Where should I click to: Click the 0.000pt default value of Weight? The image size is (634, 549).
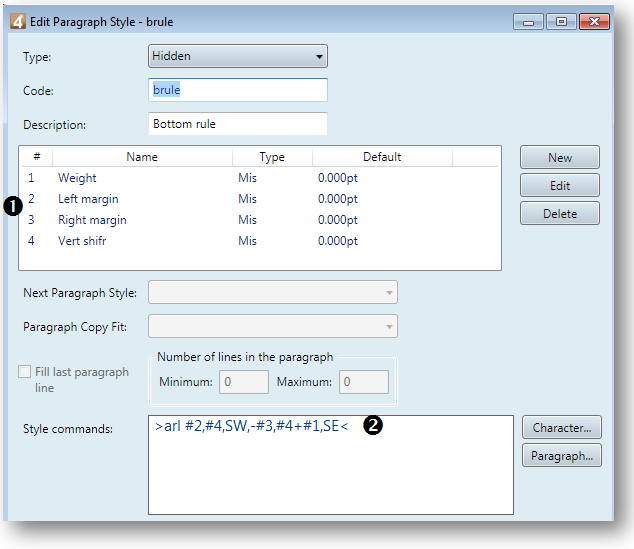click(x=338, y=178)
